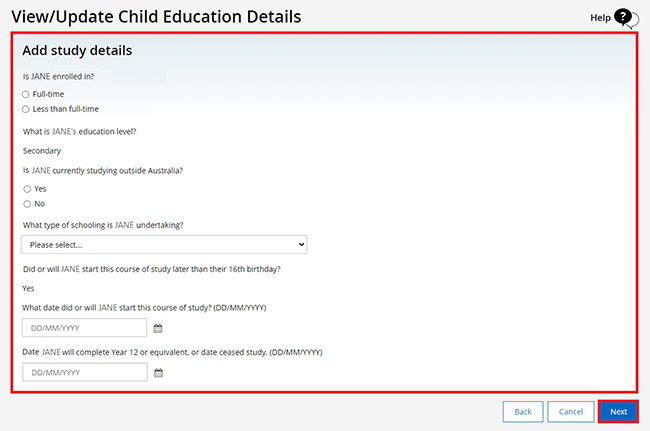Cancel the study details form
The width and height of the screenshot is (650, 431).
[x=570, y=412]
